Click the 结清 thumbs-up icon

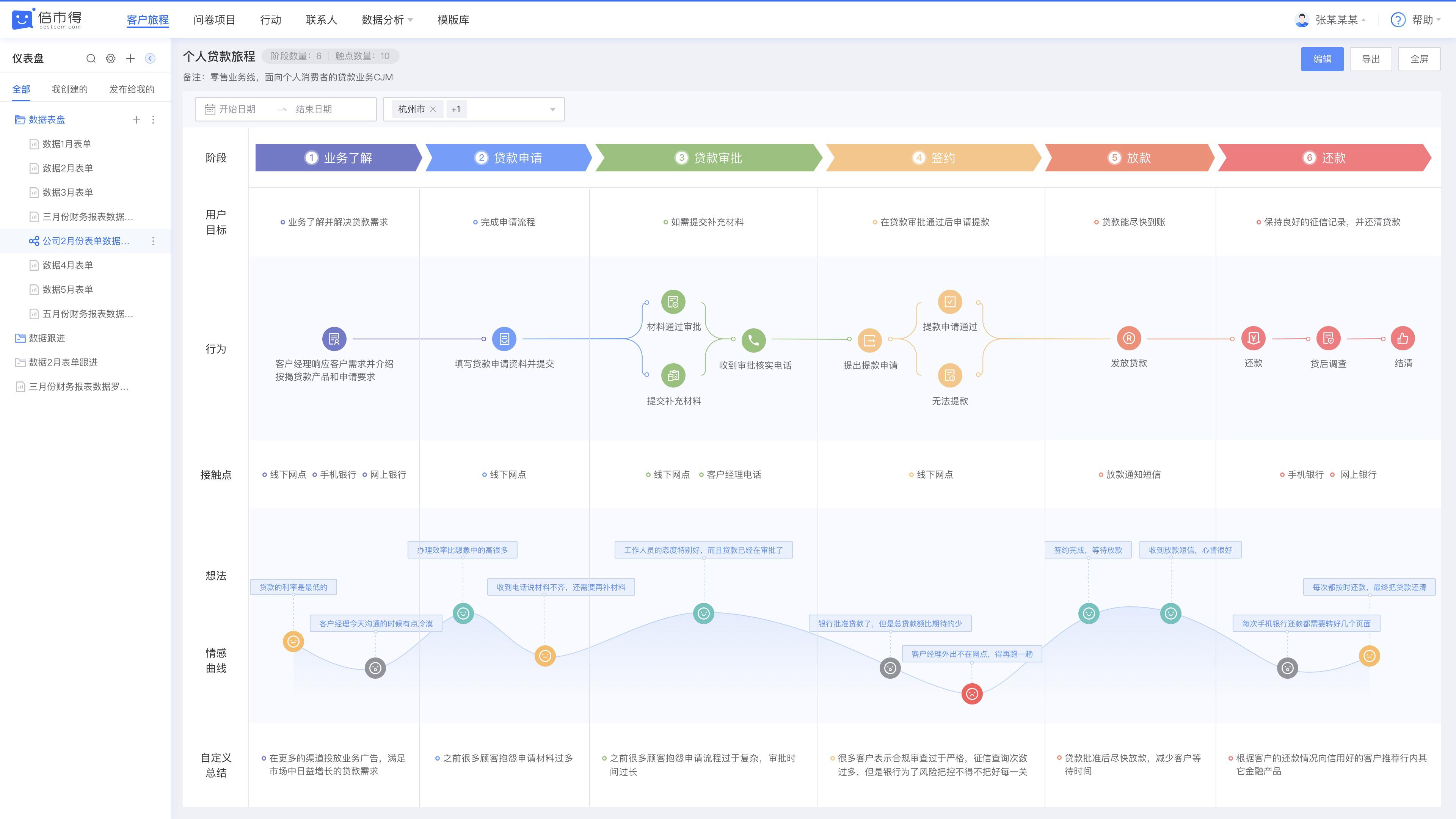(1403, 339)
